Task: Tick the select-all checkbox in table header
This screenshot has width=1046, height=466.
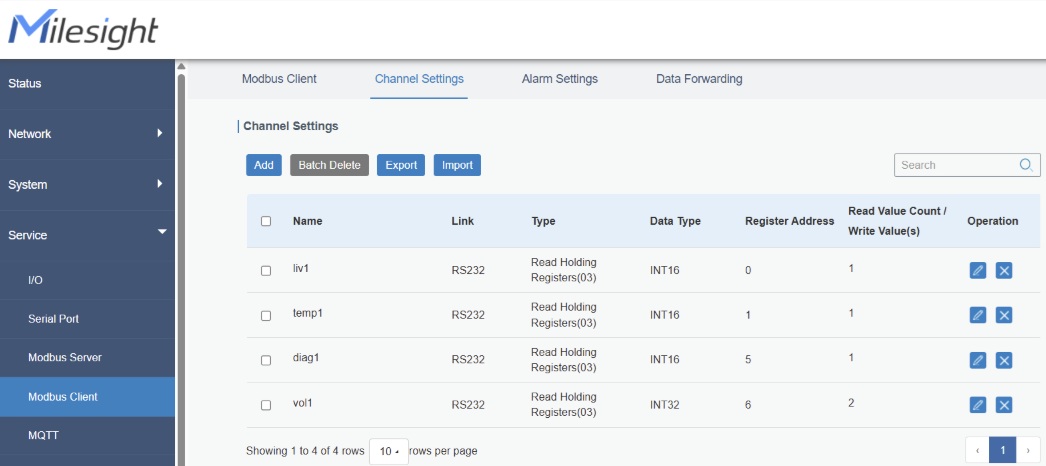Action: (x=266, y=221)
